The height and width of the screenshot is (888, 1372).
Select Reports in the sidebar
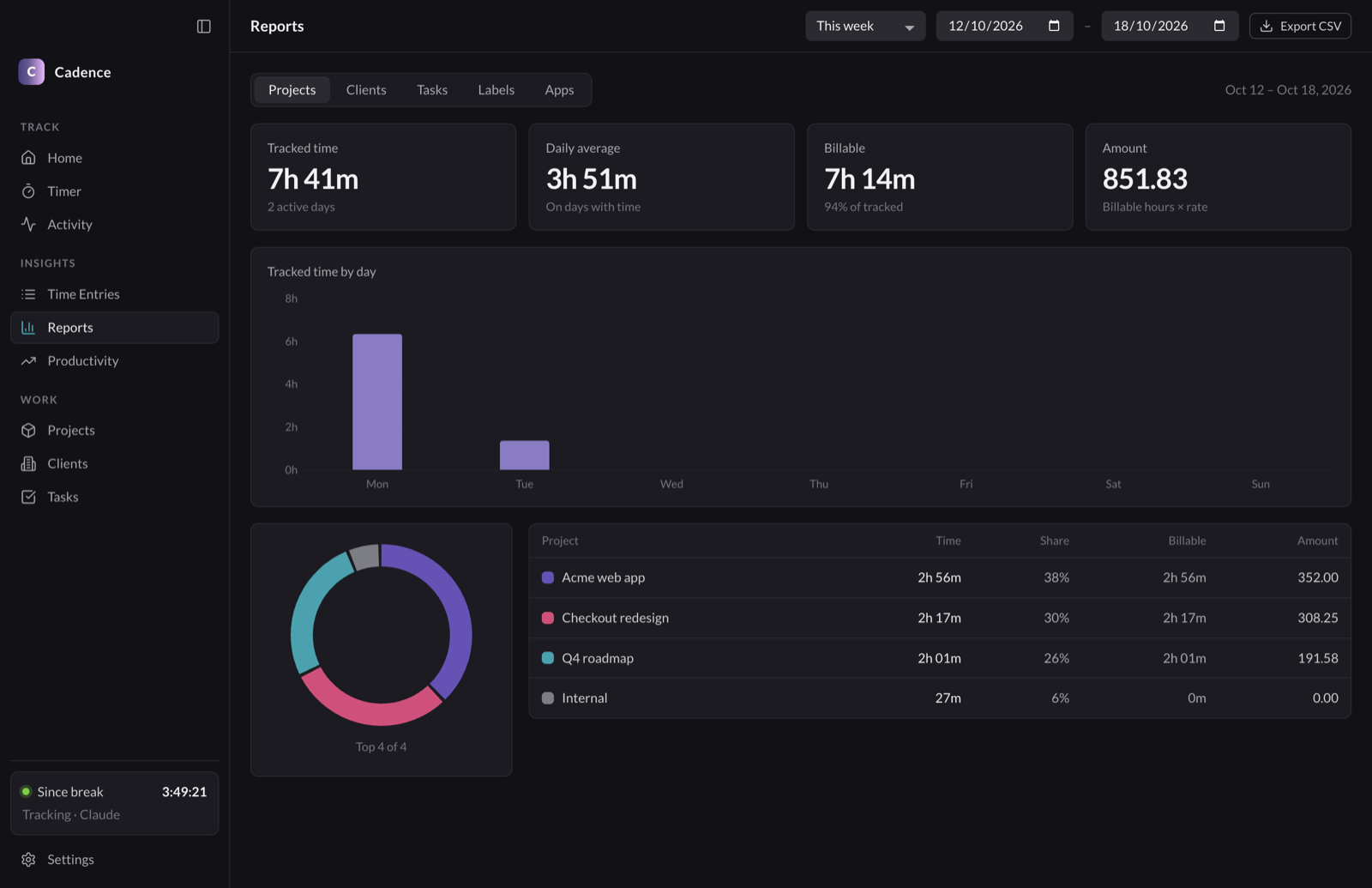click(114, 328)
